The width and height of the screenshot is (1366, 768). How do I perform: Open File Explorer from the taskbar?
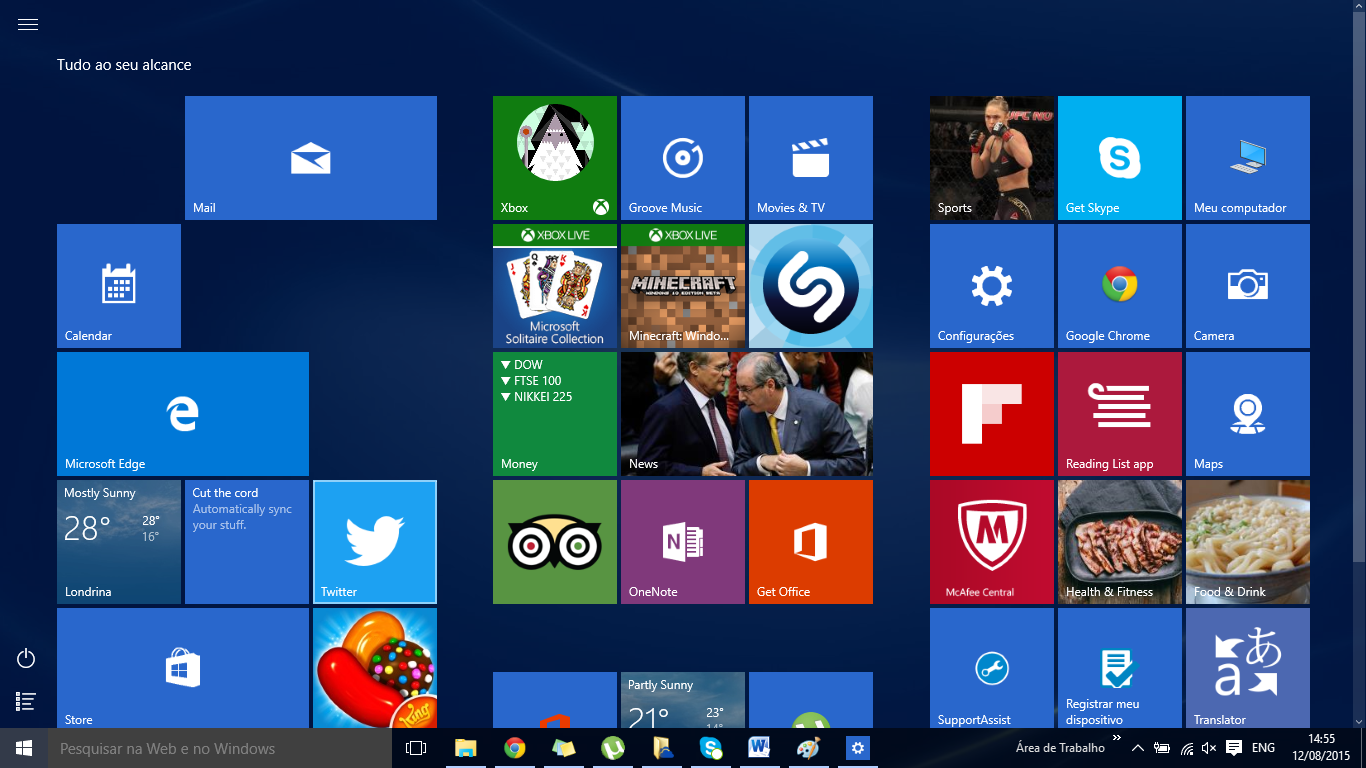(x=466, y=748)
